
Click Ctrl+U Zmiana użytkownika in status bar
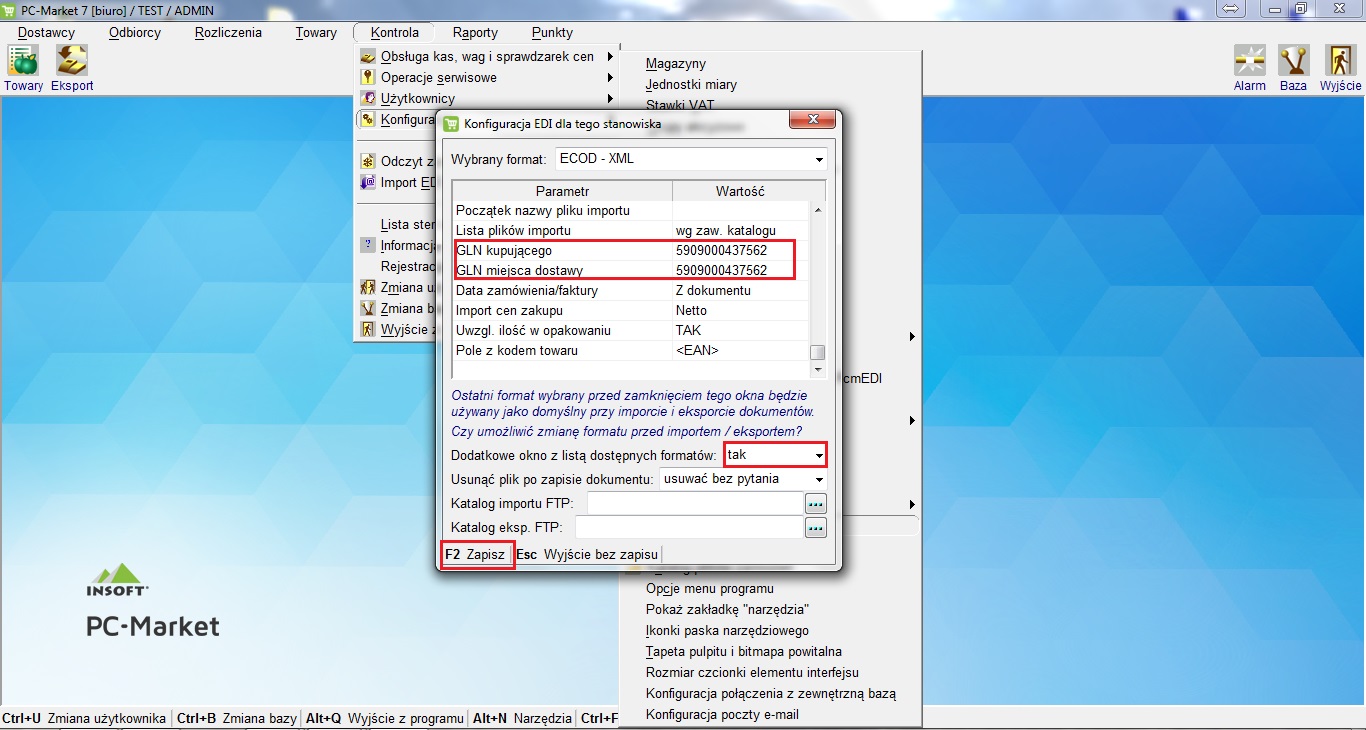coord(84,718)
